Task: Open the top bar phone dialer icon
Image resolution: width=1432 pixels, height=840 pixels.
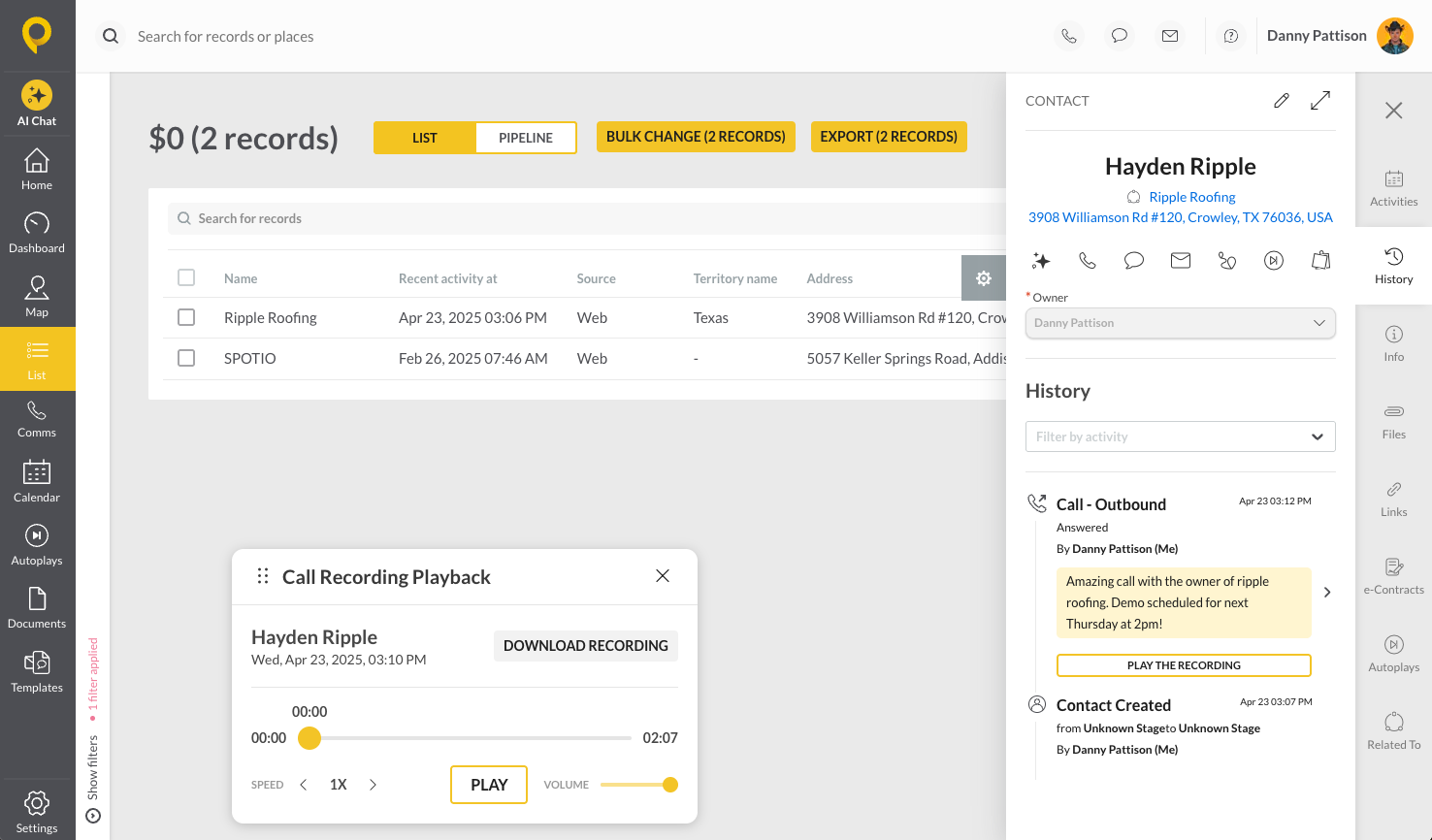Action: coord(1068,36)
